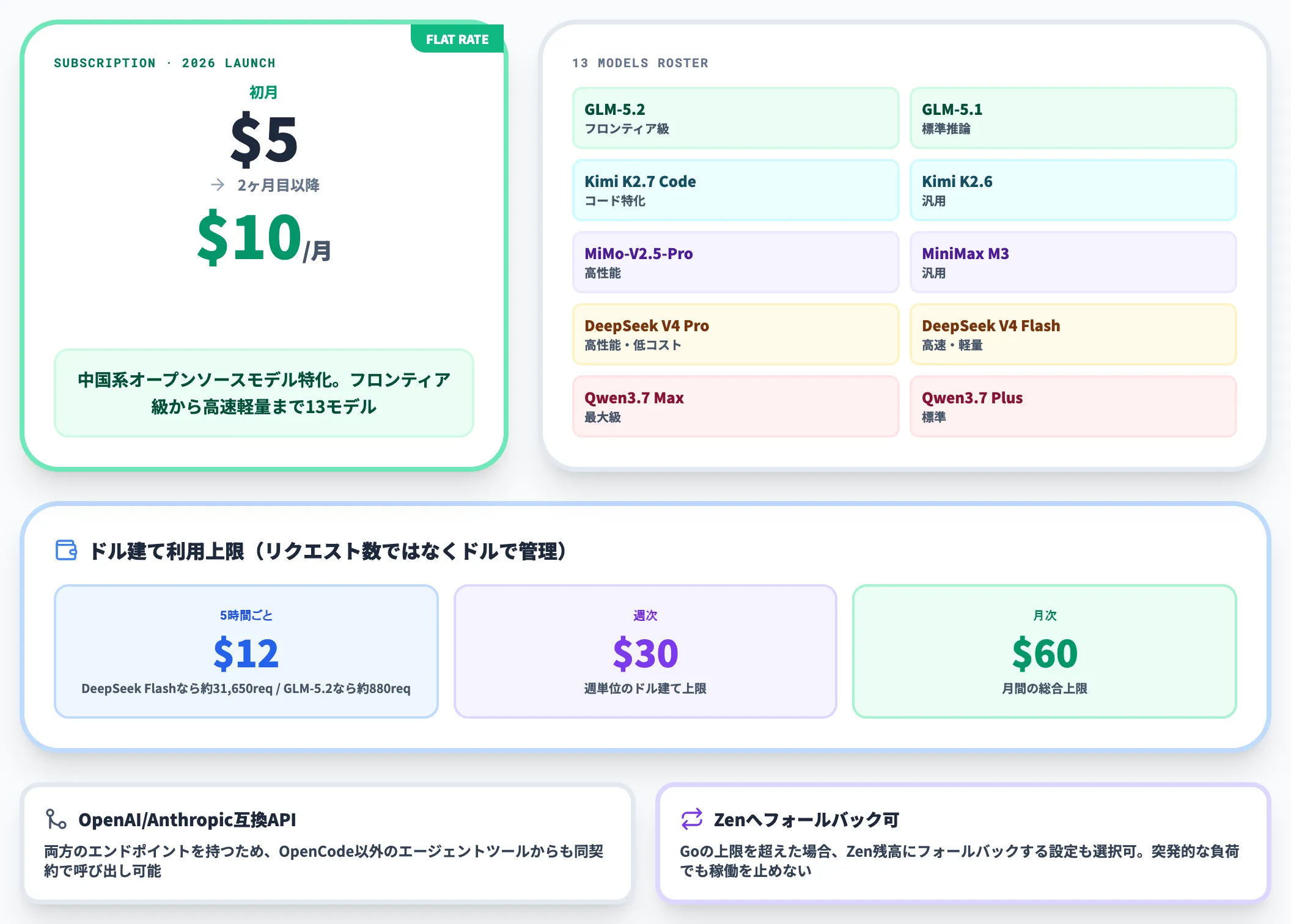Click the 月次 $60 limit card
The image size is (1291, 924).
pos(1044,651)
